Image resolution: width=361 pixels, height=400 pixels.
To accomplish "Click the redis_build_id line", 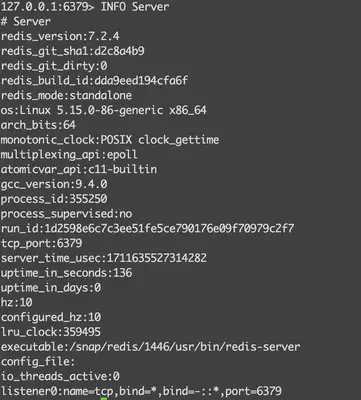I will point(94,81).
